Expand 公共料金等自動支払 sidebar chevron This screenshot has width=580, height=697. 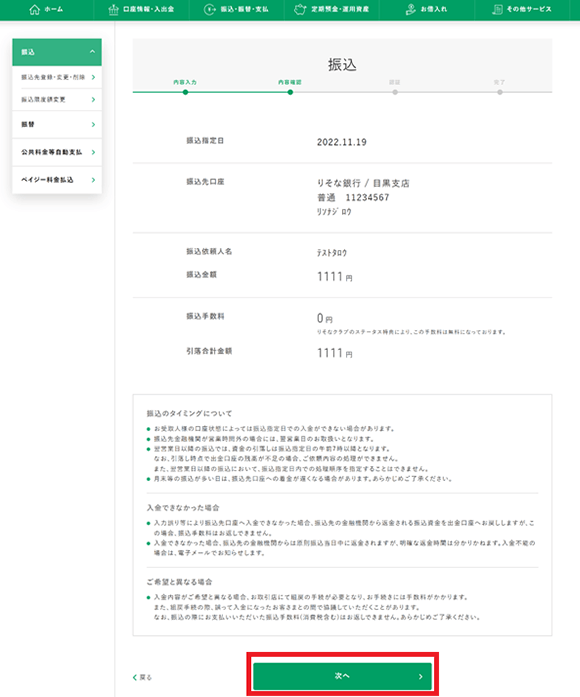(93, 152)
